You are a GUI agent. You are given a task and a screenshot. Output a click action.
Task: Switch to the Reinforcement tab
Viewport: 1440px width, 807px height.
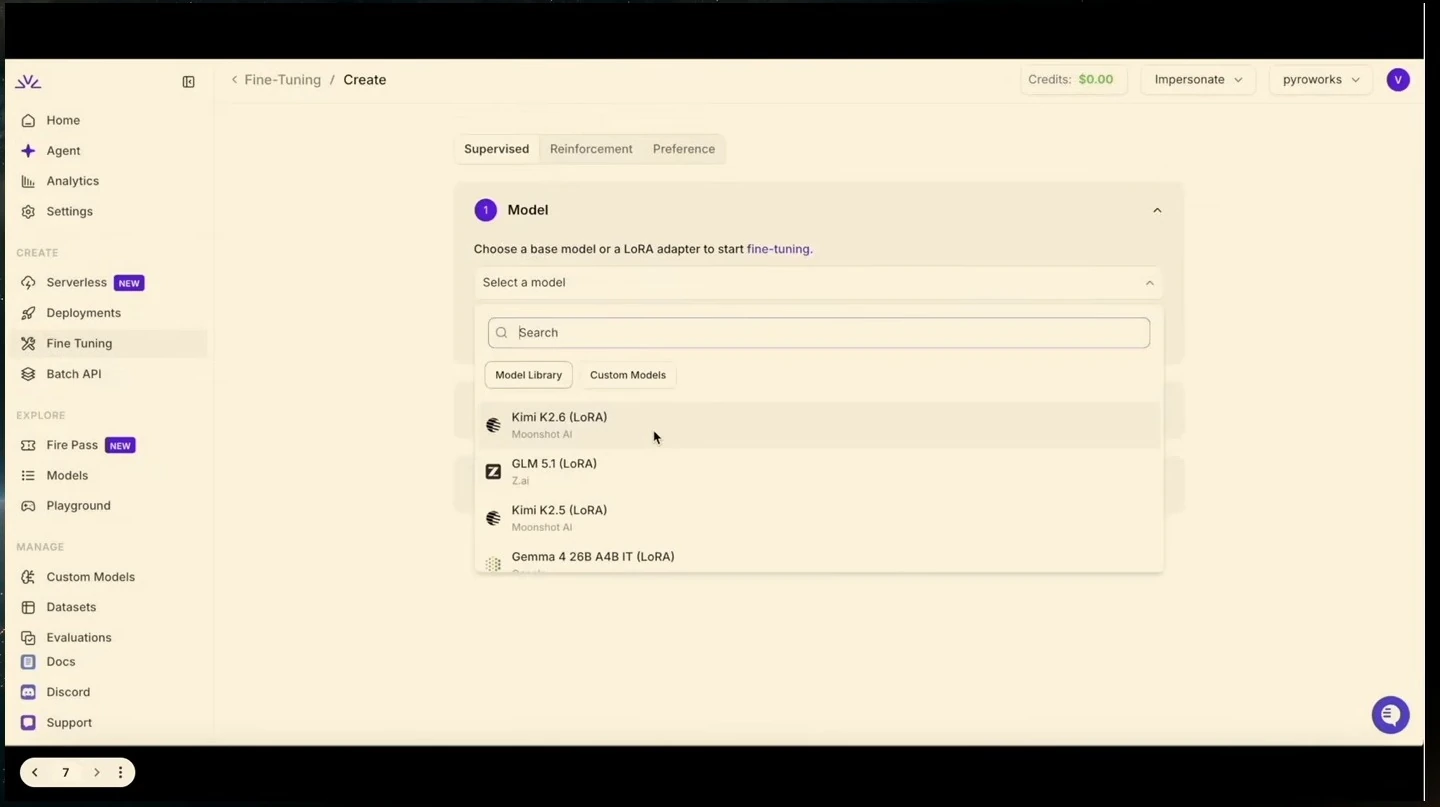tap(591, 149)
